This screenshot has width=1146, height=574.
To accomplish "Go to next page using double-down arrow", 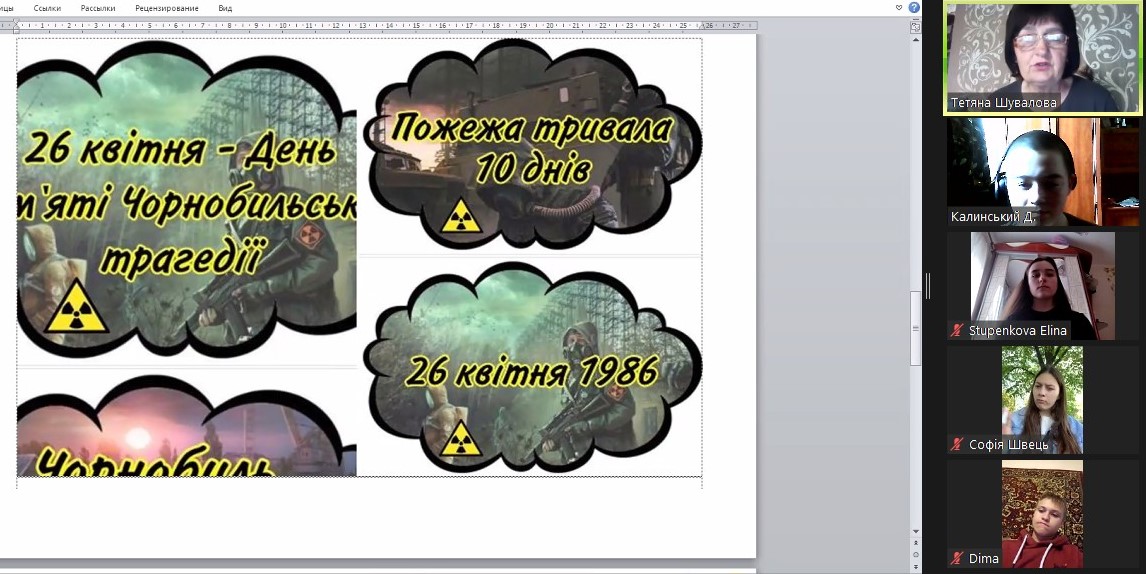I will tap(916, 565).
